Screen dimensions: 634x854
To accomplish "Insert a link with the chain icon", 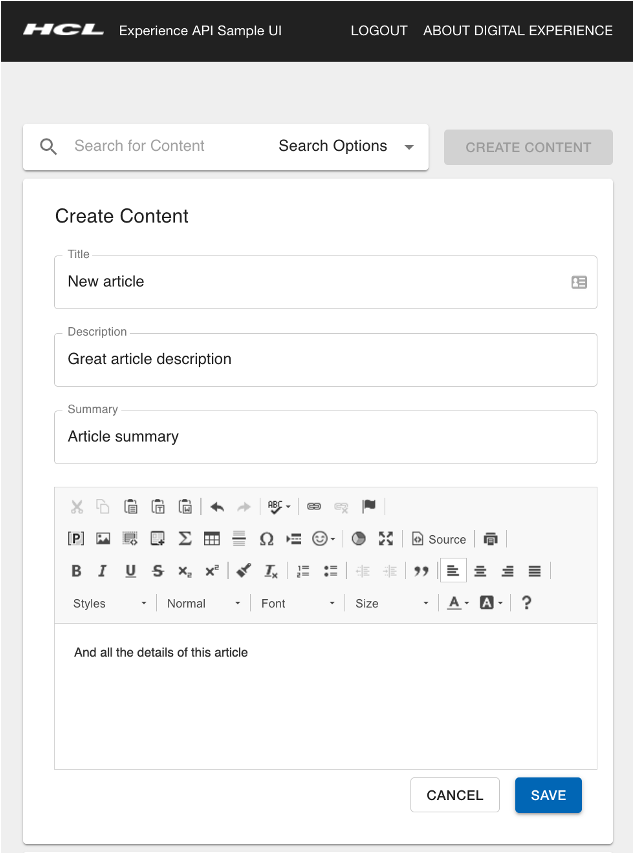I will click(x=314, y=507).
